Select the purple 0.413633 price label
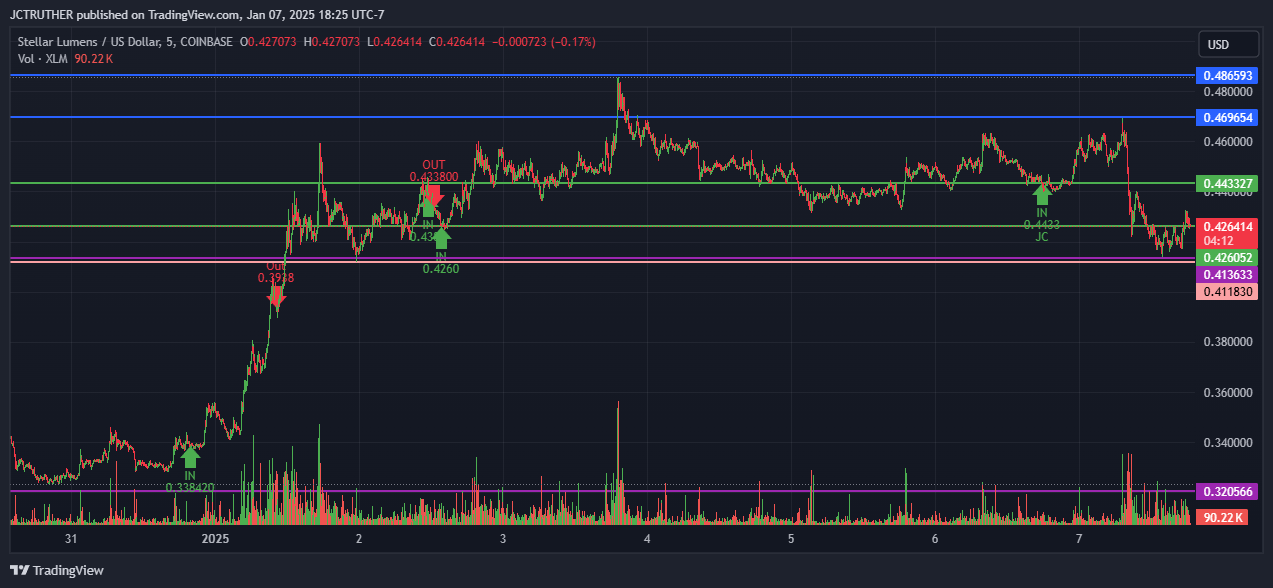The height and width of the screenshot is (588, 1273). (x=1226, y=274)
